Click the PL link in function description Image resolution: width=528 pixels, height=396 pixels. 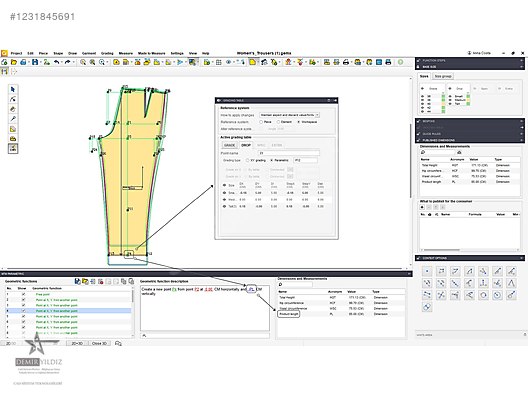click(x=251, y=289)
